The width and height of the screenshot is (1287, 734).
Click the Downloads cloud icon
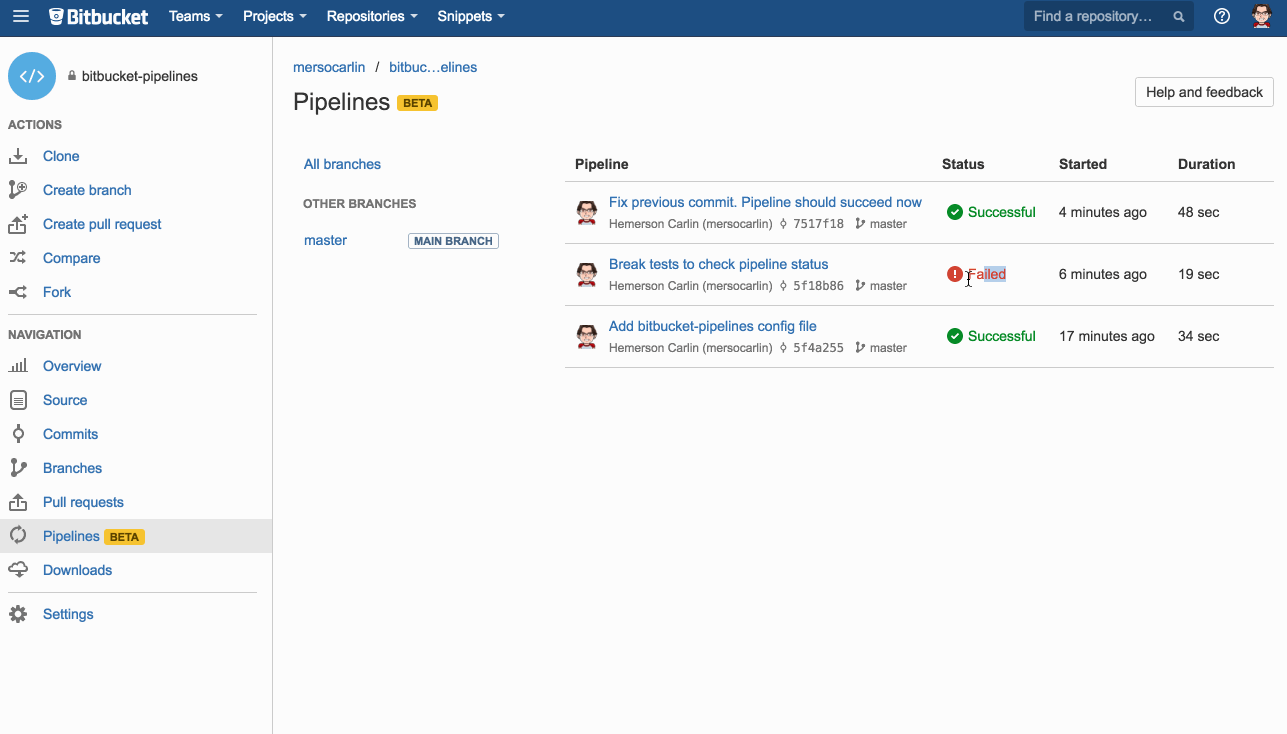point(18,570)
